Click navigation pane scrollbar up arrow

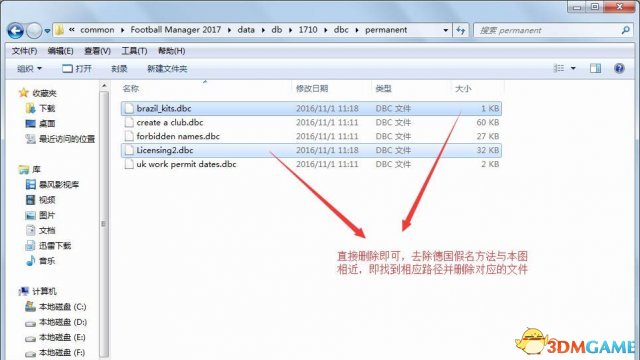coord(104,86)
